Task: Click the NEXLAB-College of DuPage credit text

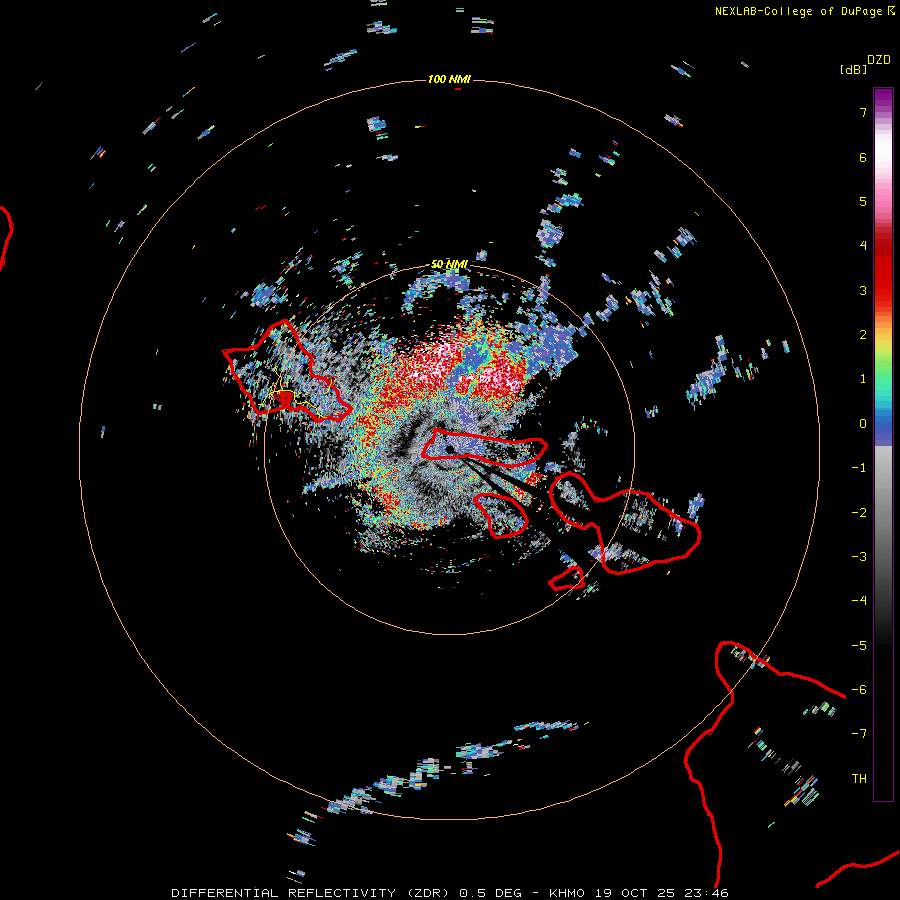Action: (798, 11)
